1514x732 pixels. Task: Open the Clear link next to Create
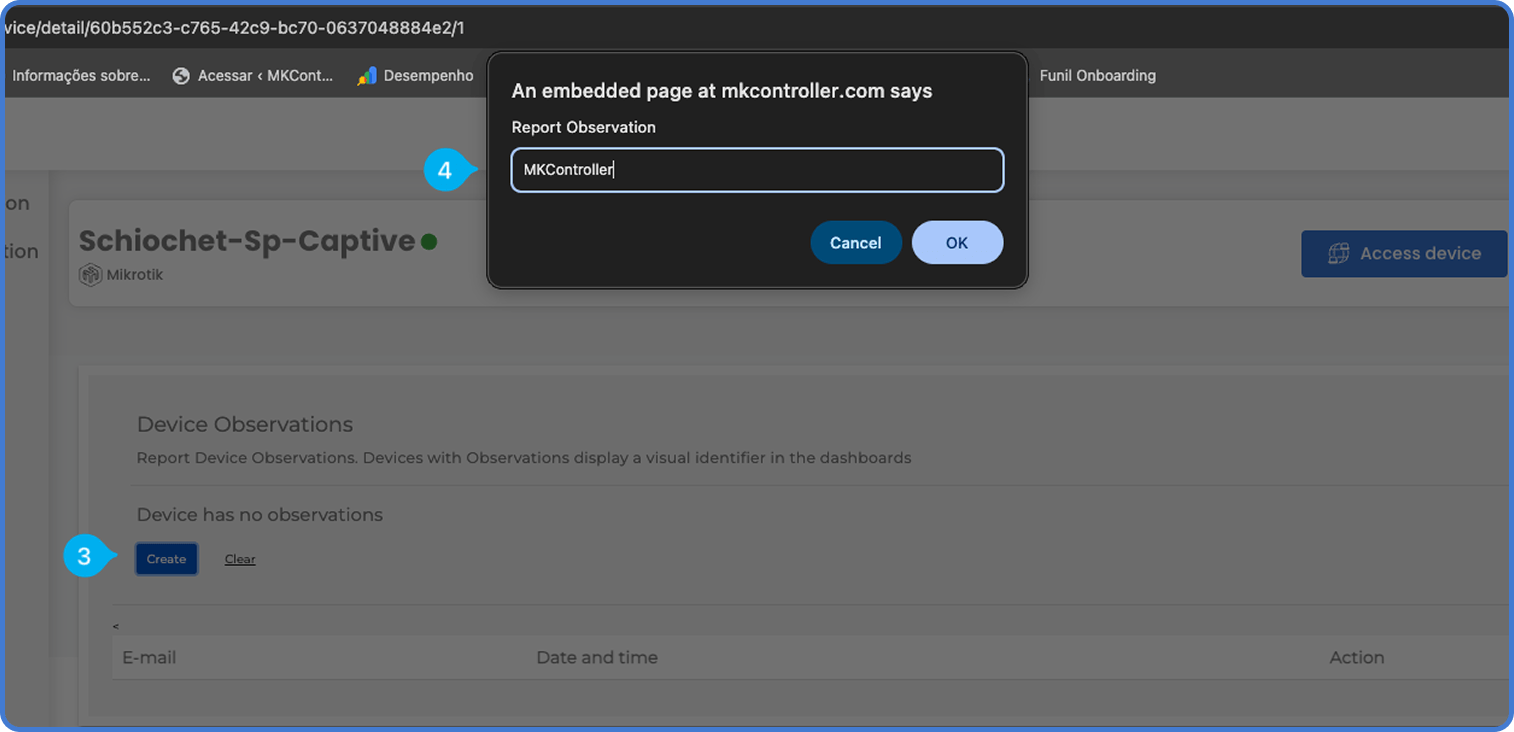[x=240, y=558]
